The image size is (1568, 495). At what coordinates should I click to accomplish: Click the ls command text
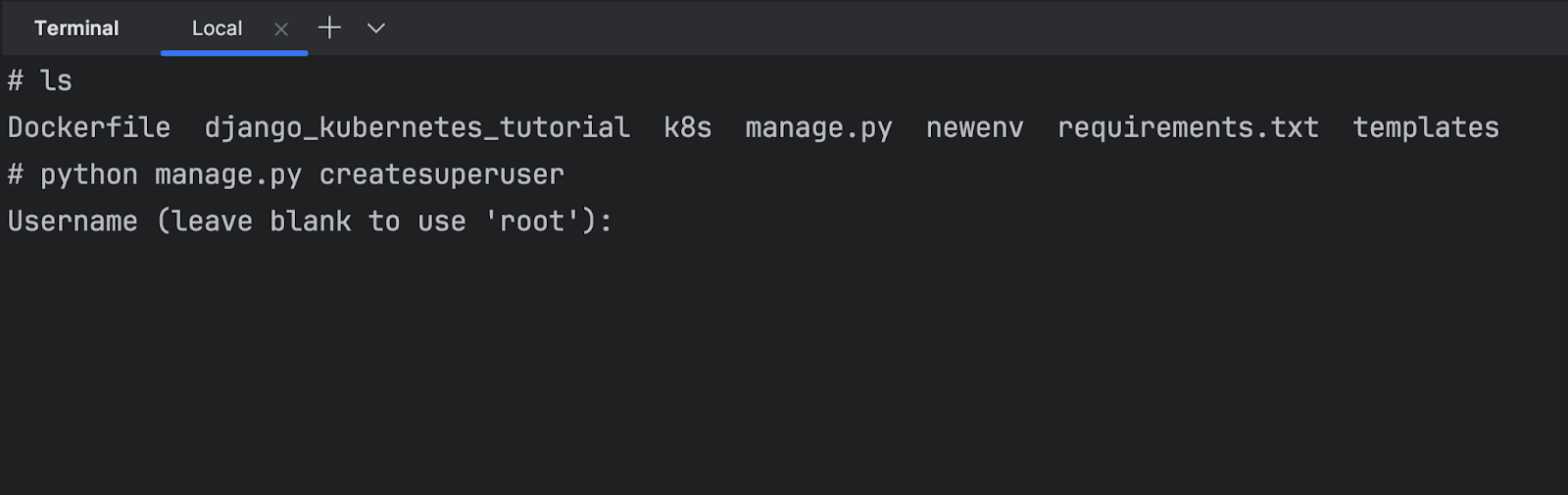coord(56,80)
